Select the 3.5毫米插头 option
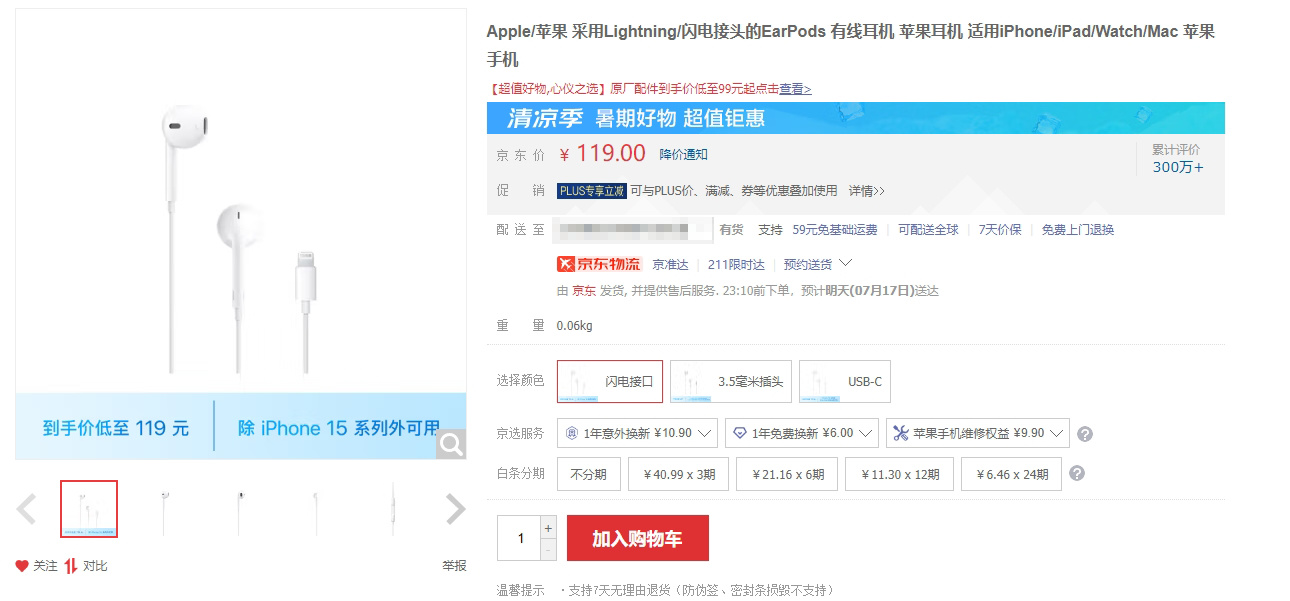 (x=731, y=381)
